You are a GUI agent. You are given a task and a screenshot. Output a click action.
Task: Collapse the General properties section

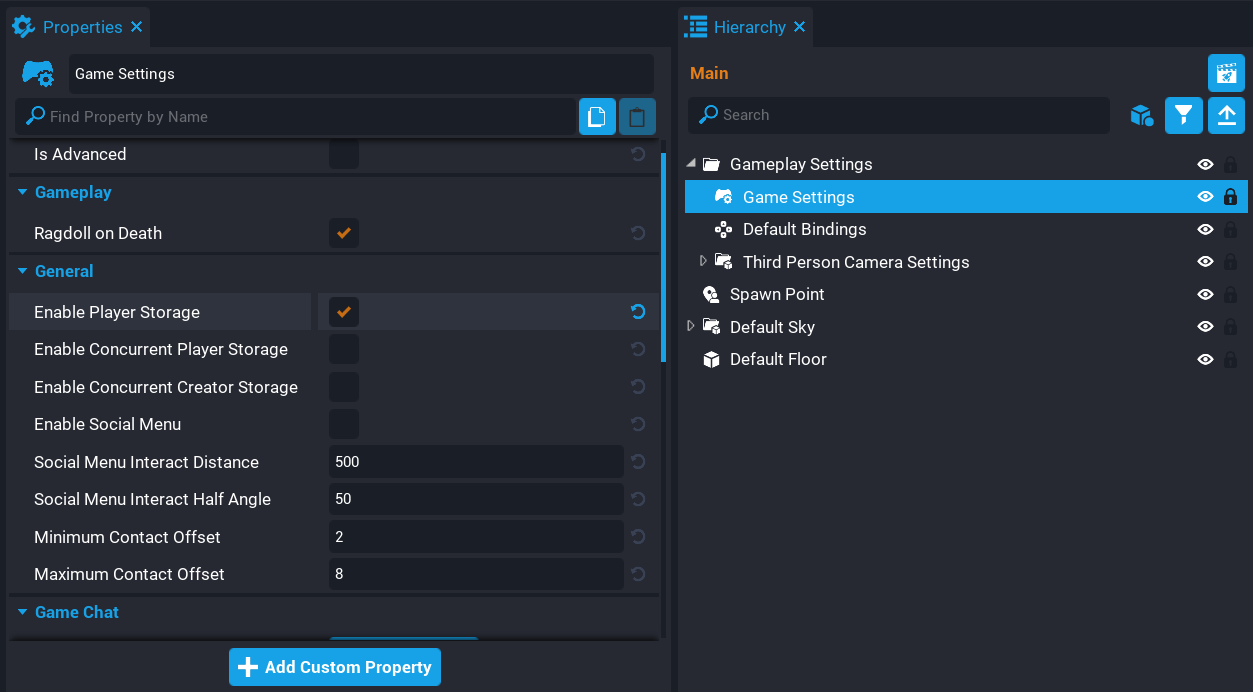pos(22,271)
